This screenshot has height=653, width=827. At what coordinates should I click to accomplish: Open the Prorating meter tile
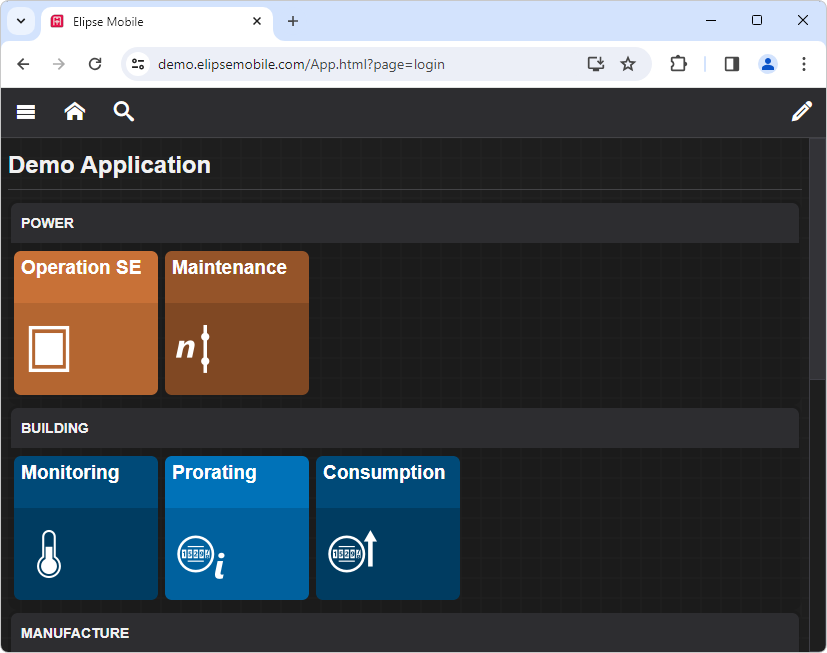coord(237,528)
